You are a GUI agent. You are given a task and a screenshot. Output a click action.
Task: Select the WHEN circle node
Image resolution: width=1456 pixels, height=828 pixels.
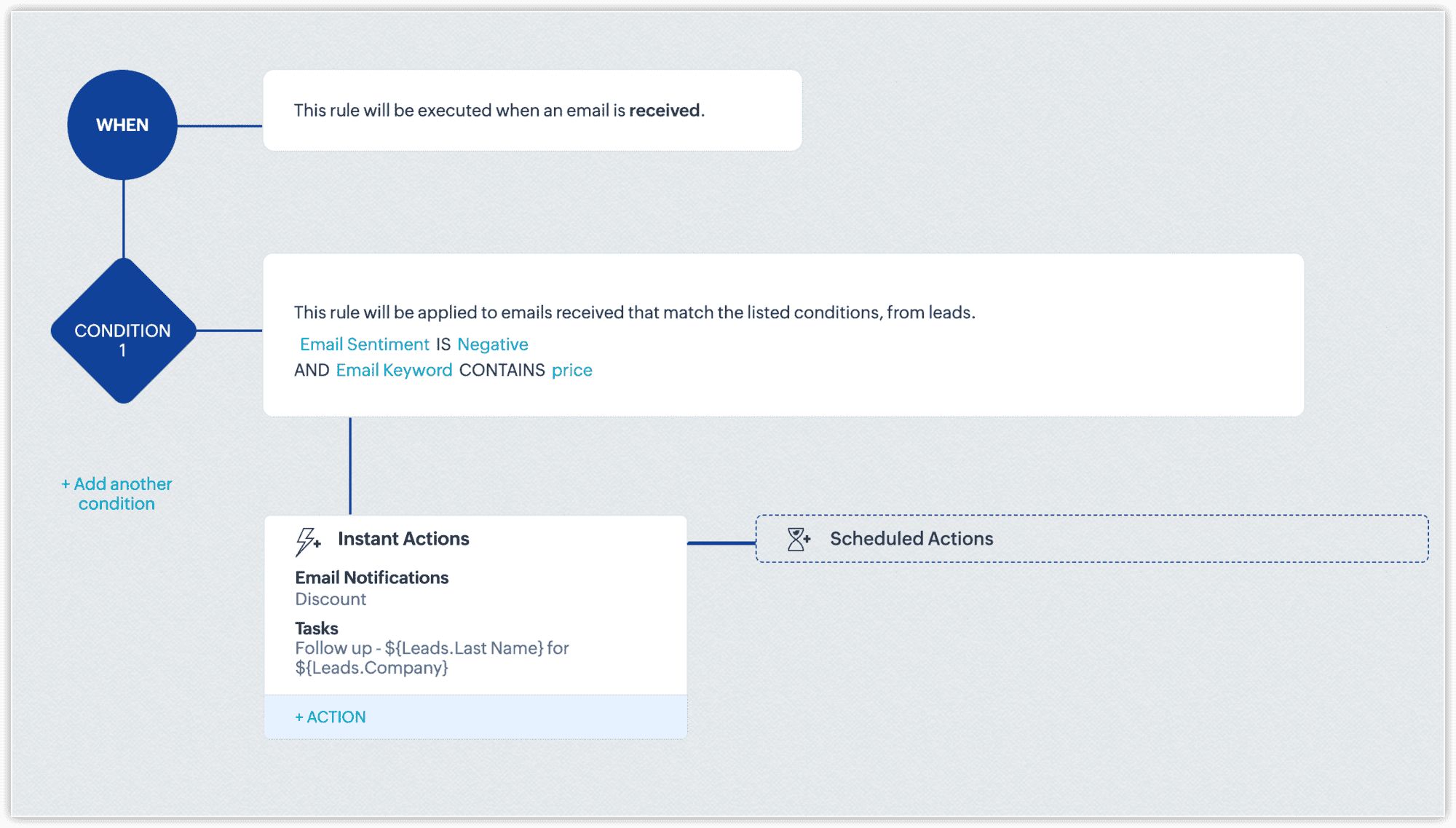[122, 125]
